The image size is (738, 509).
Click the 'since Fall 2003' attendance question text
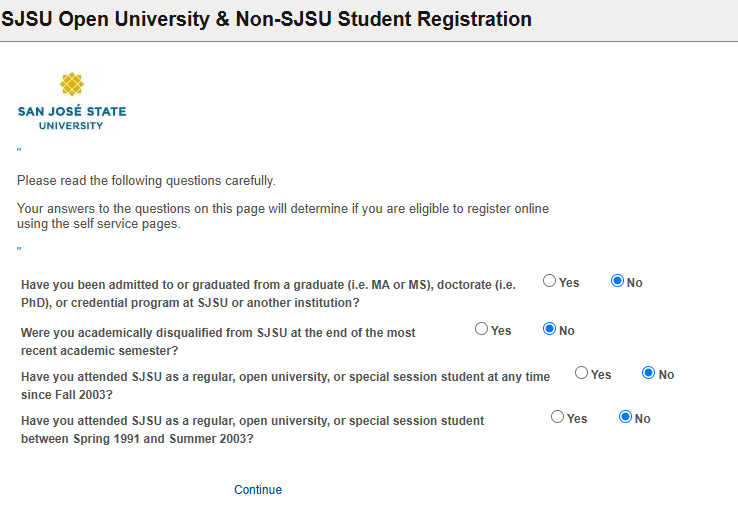tap(285, 386)
